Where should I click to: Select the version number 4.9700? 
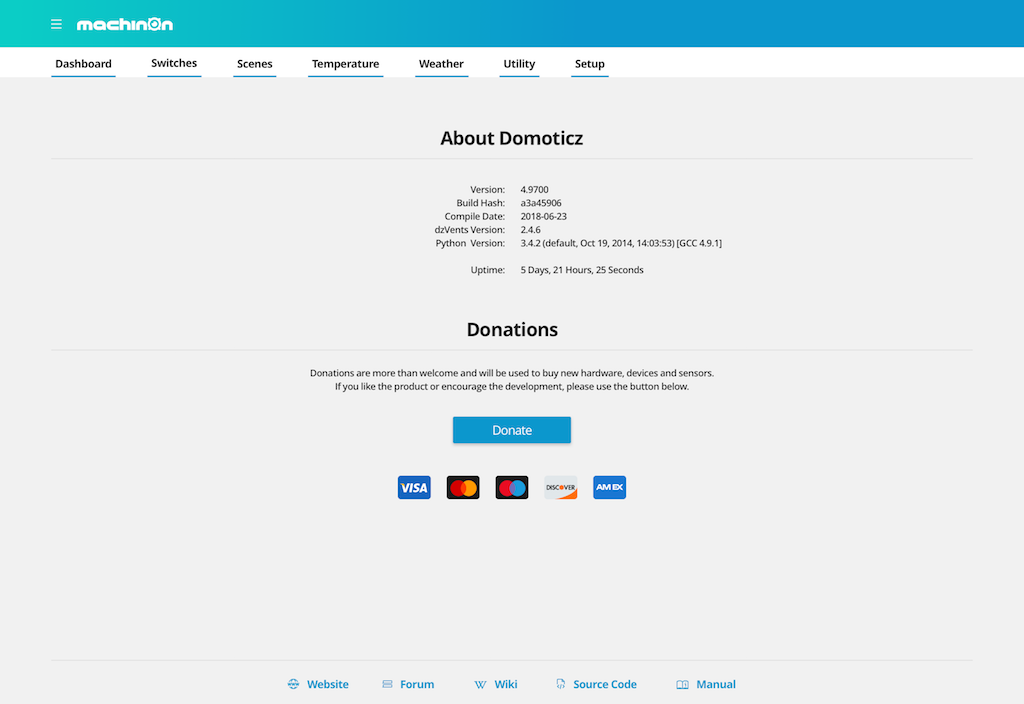click(534, 189)
